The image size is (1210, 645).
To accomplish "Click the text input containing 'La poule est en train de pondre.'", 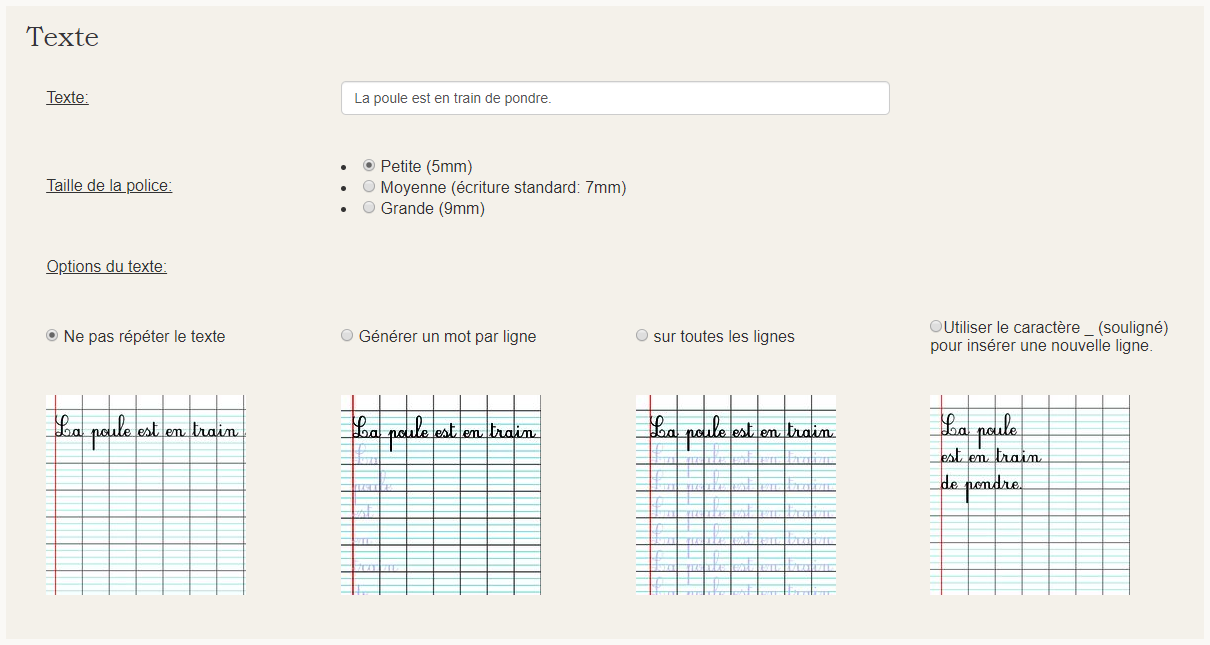I will [x=615, y=98].
